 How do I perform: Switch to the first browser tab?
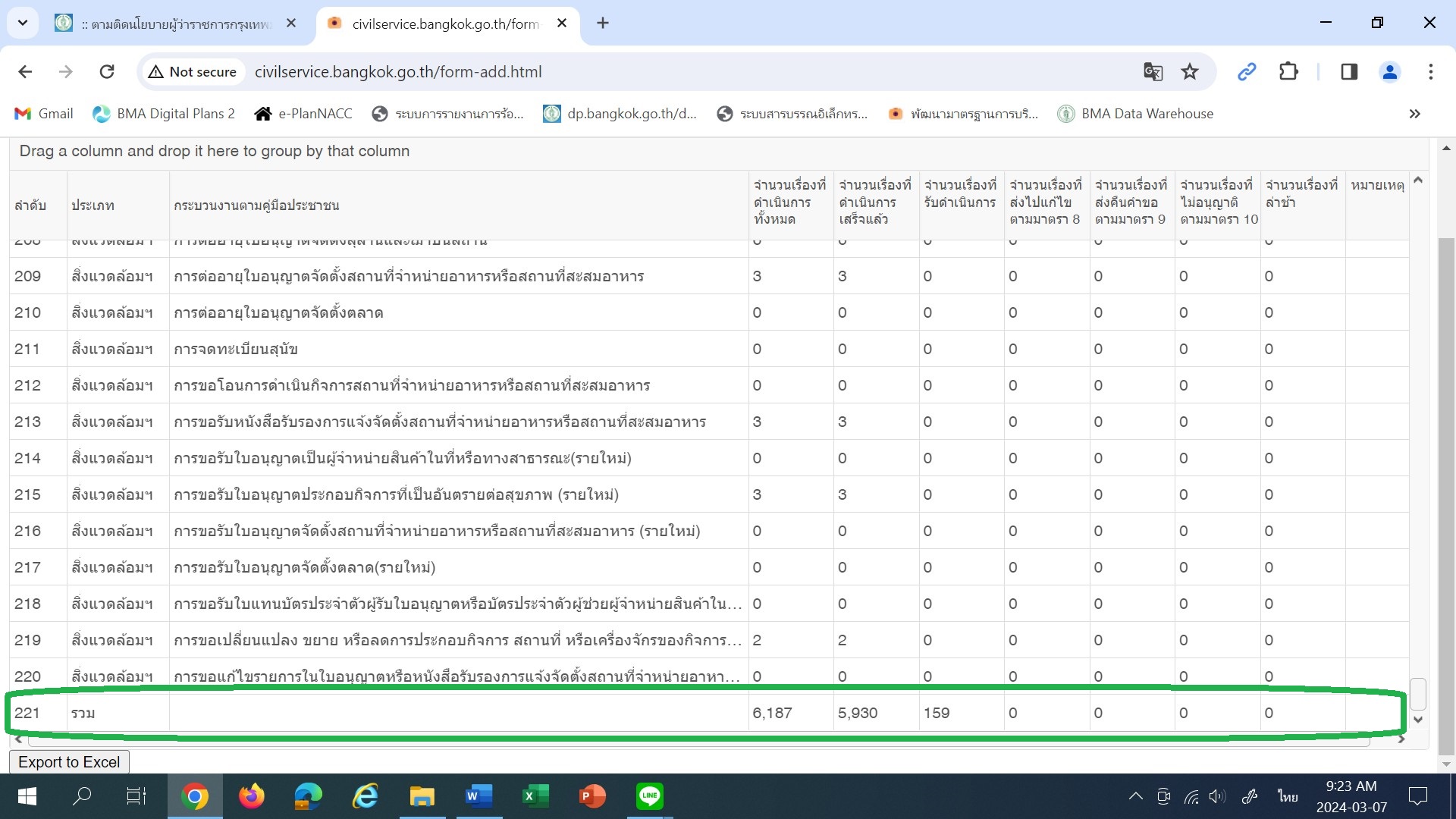[176, 24]
